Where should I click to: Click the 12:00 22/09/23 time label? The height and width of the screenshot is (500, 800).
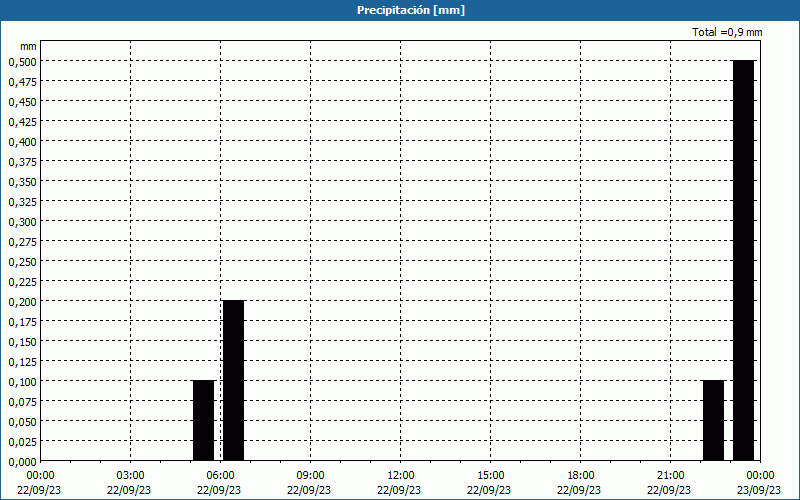coord(399,483)
